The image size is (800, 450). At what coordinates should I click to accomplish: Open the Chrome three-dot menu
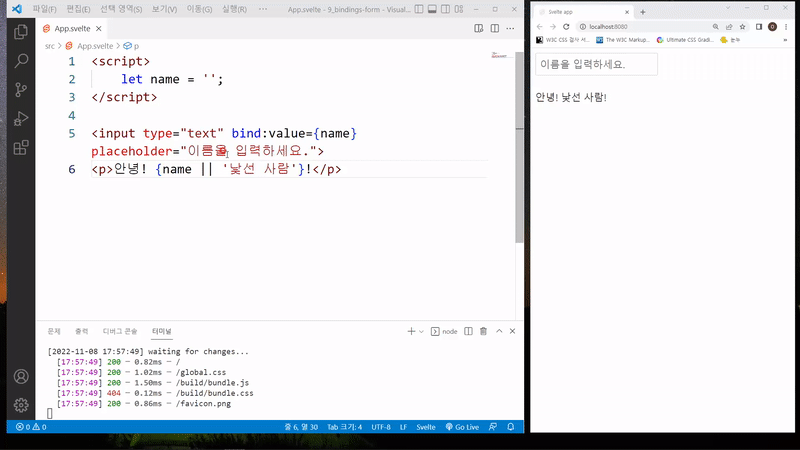[786, 27]
